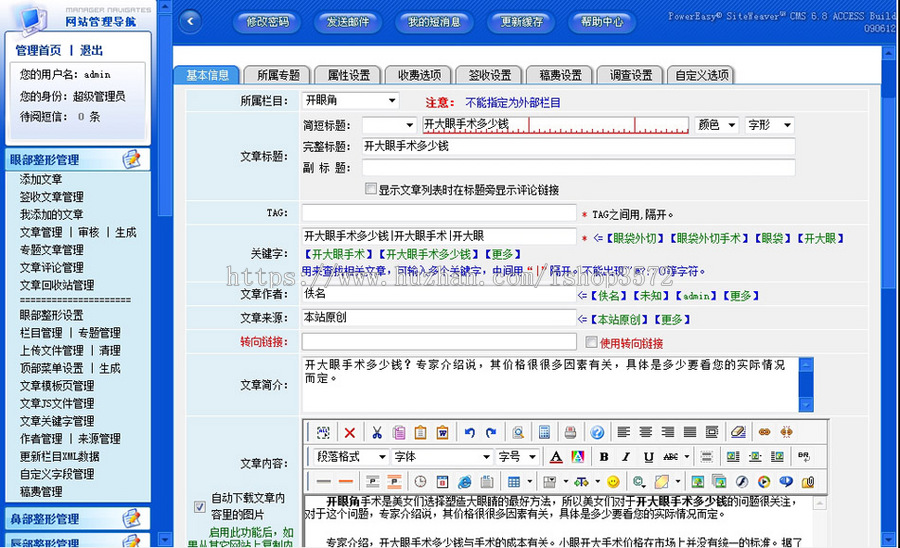Click the eraser remove-format icon

738,432
